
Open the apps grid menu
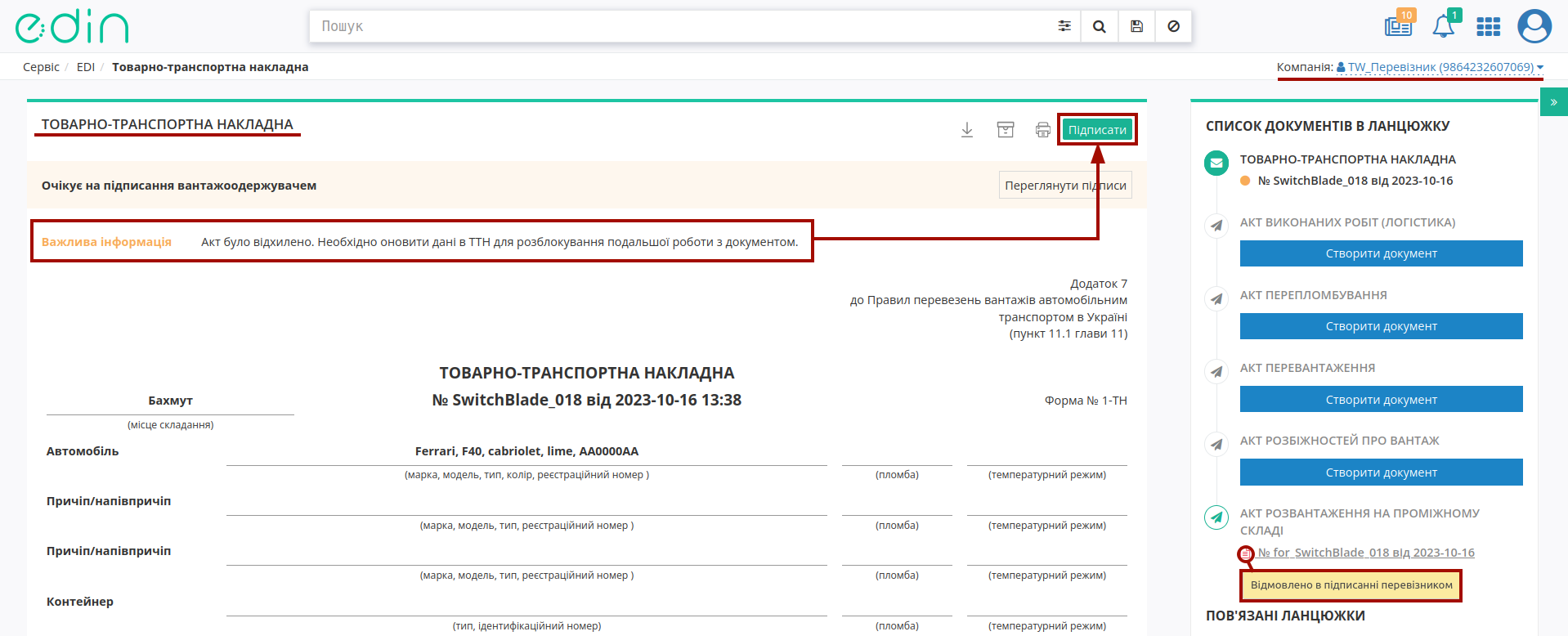pyautogui.click(x=1488, y=27)
